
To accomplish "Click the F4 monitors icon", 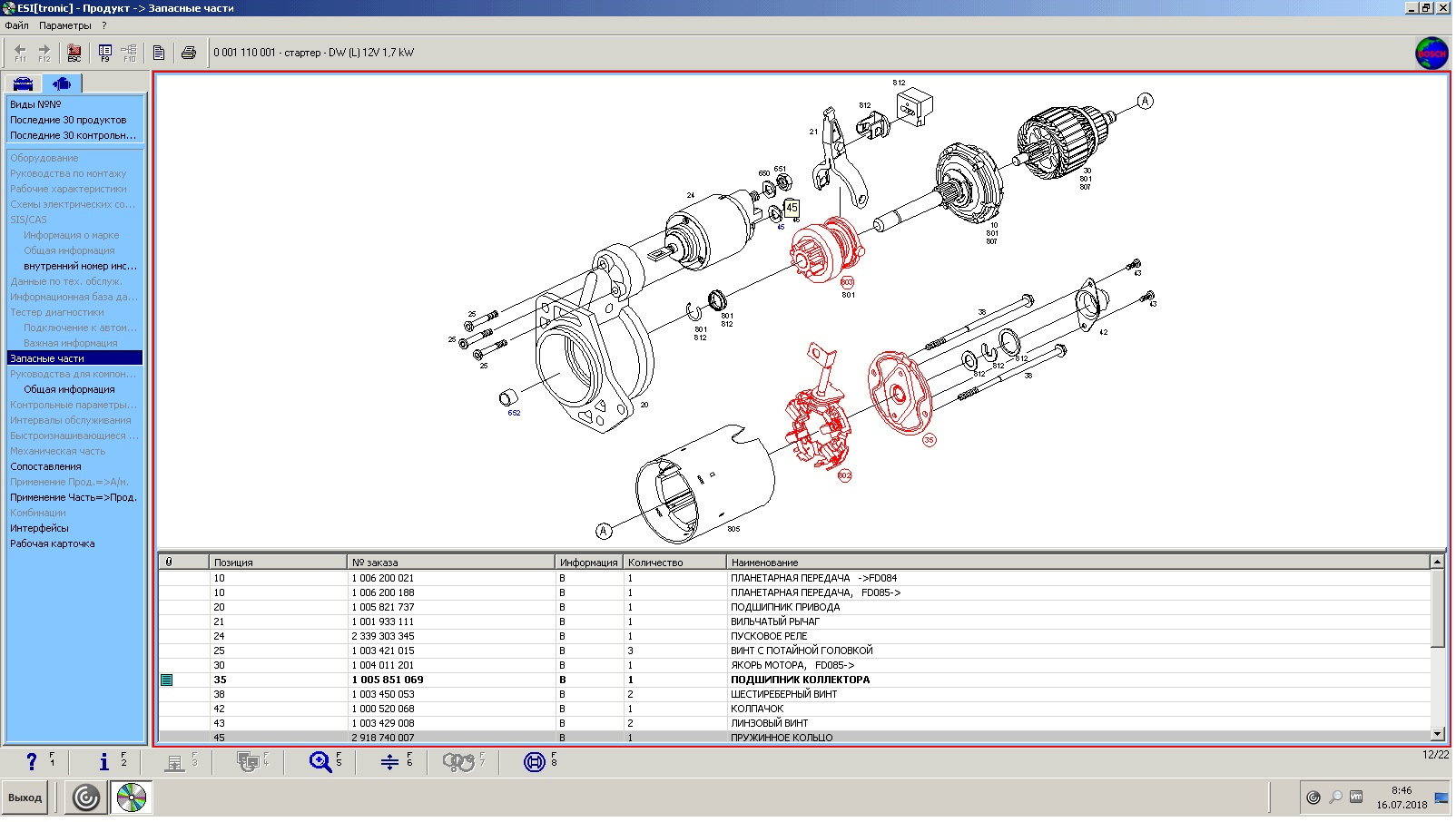I will pos(247,762).
